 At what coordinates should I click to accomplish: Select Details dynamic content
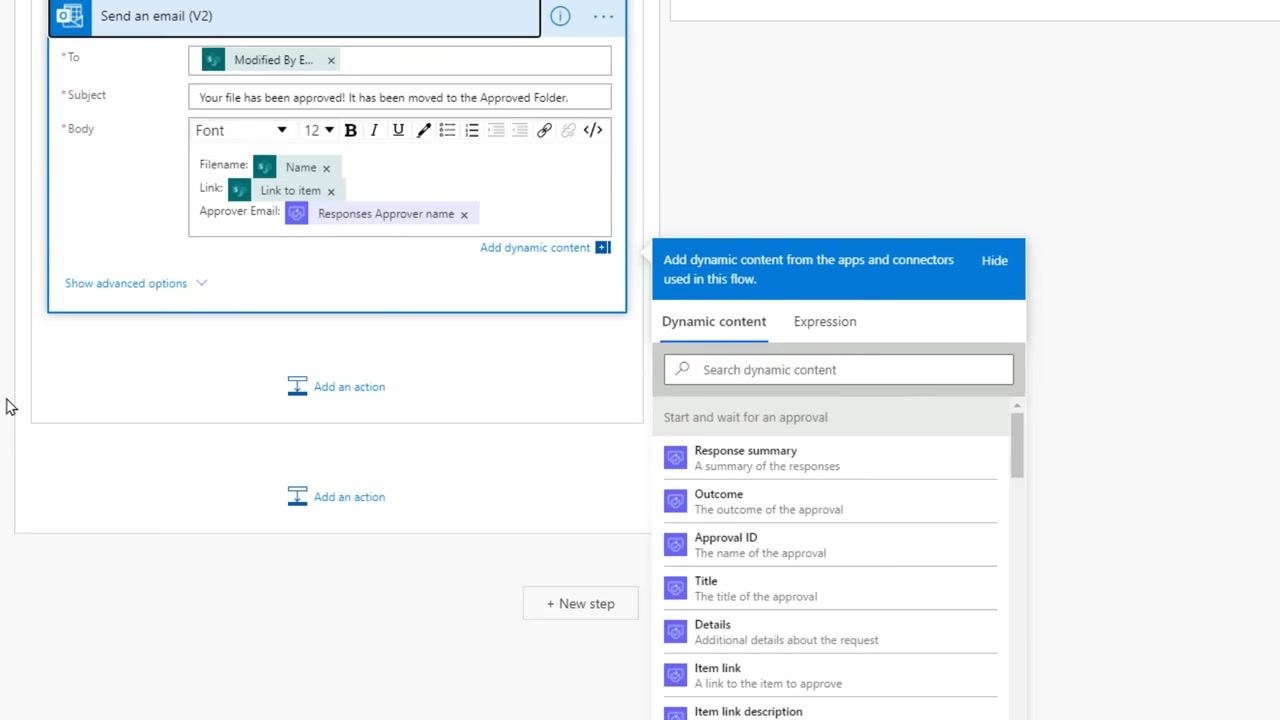[830, 632]
